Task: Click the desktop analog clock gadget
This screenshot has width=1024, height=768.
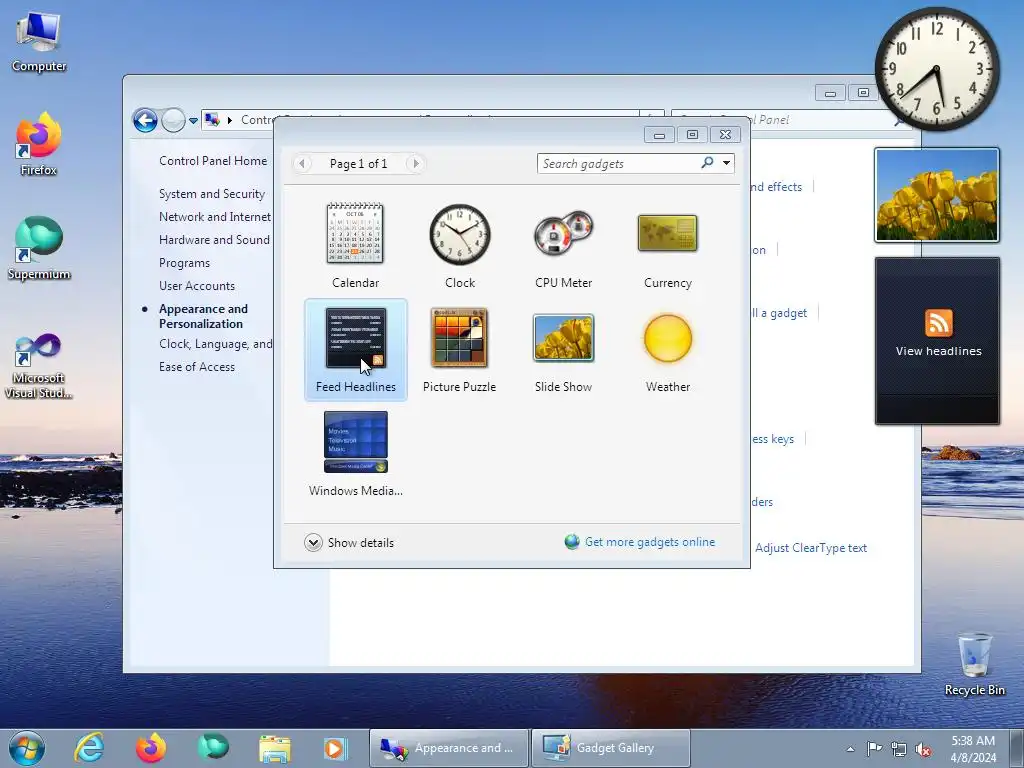Action: (x=937, y=69)
